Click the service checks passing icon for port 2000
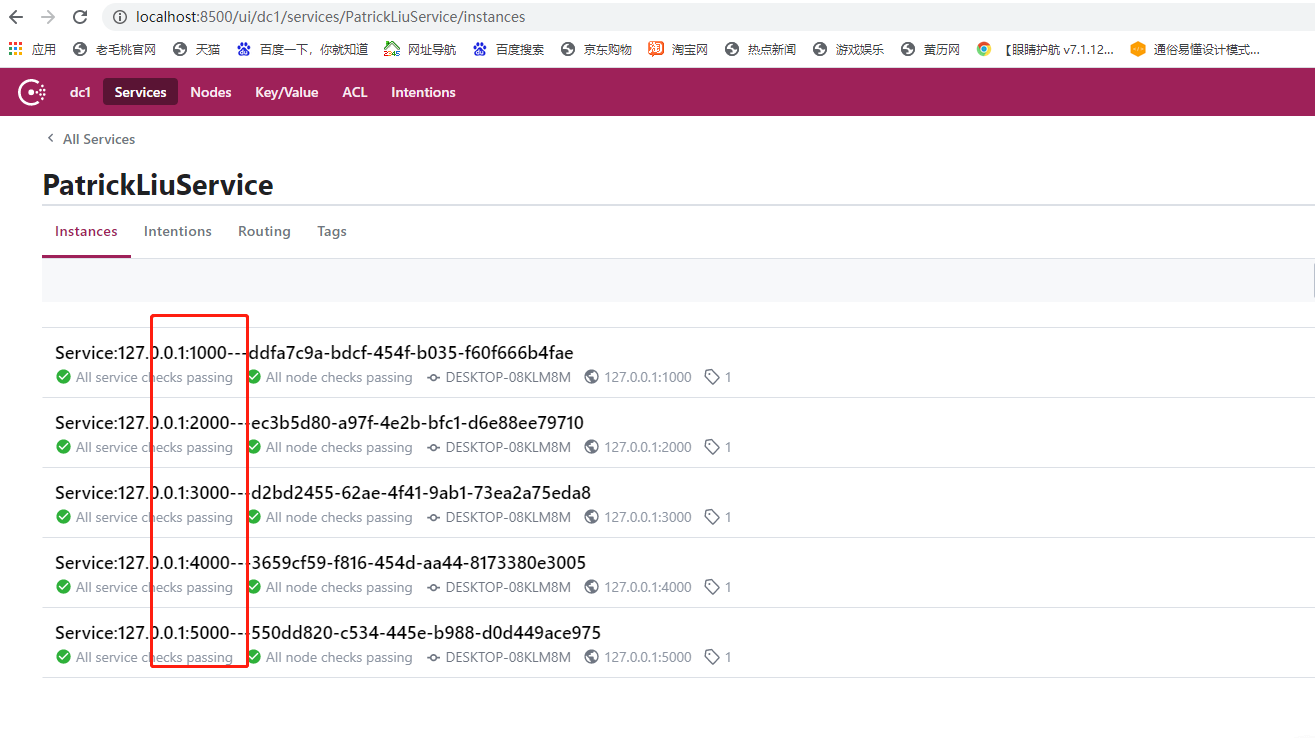This screenshot has height=738, width=1315. [63, 447]
